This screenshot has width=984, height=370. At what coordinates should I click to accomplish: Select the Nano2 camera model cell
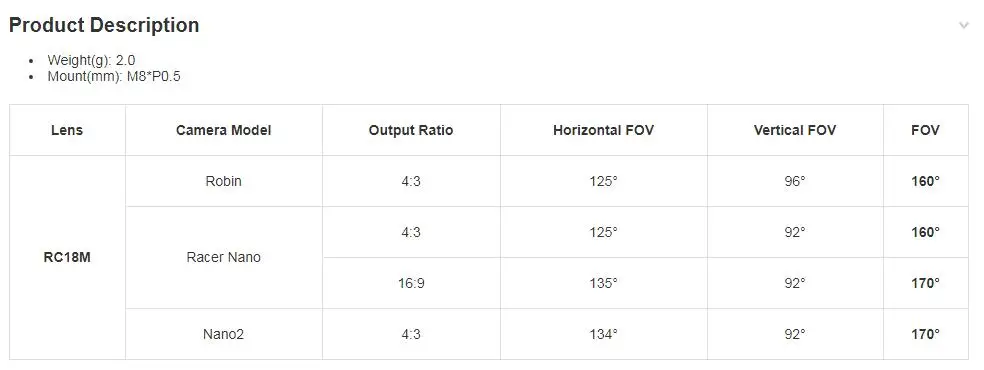(223, 334)
